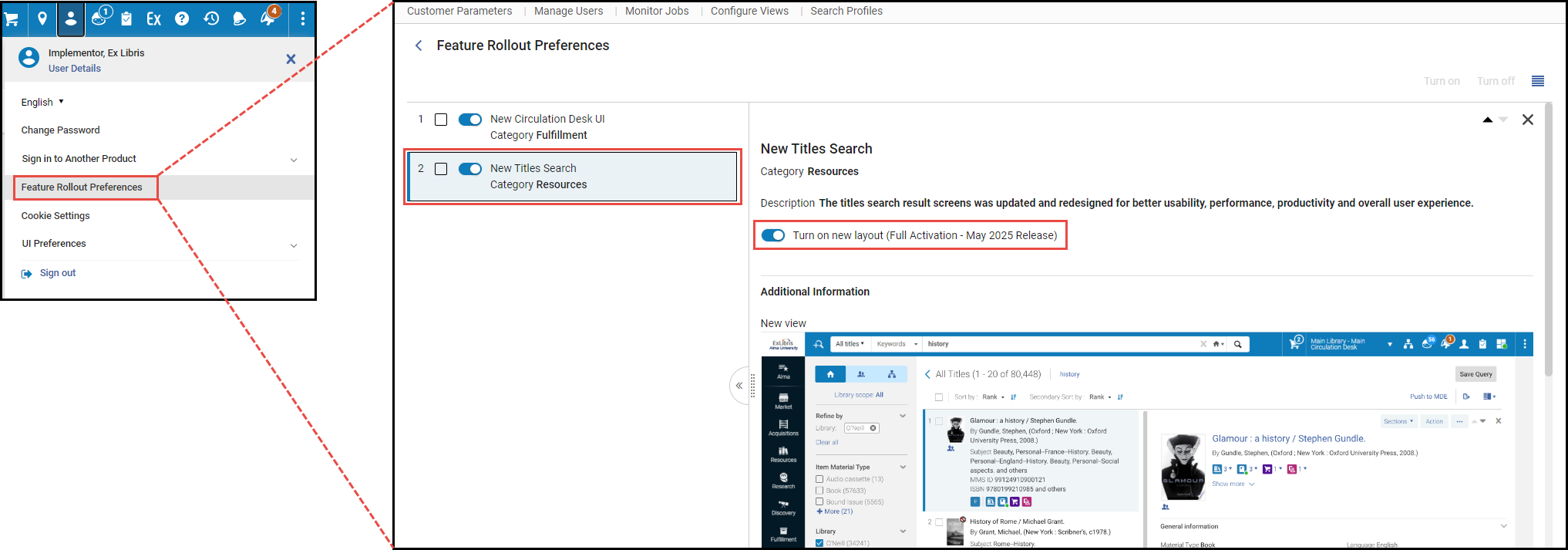The image size is (1568, 550).
Task: Switch to the Configure Views tab
Action: coord(749,11)
